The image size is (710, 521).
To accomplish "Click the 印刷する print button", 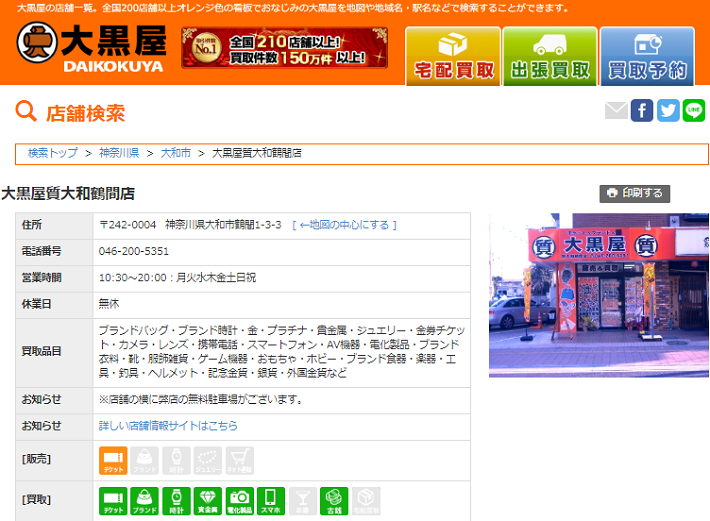I will tap(635, 193).
